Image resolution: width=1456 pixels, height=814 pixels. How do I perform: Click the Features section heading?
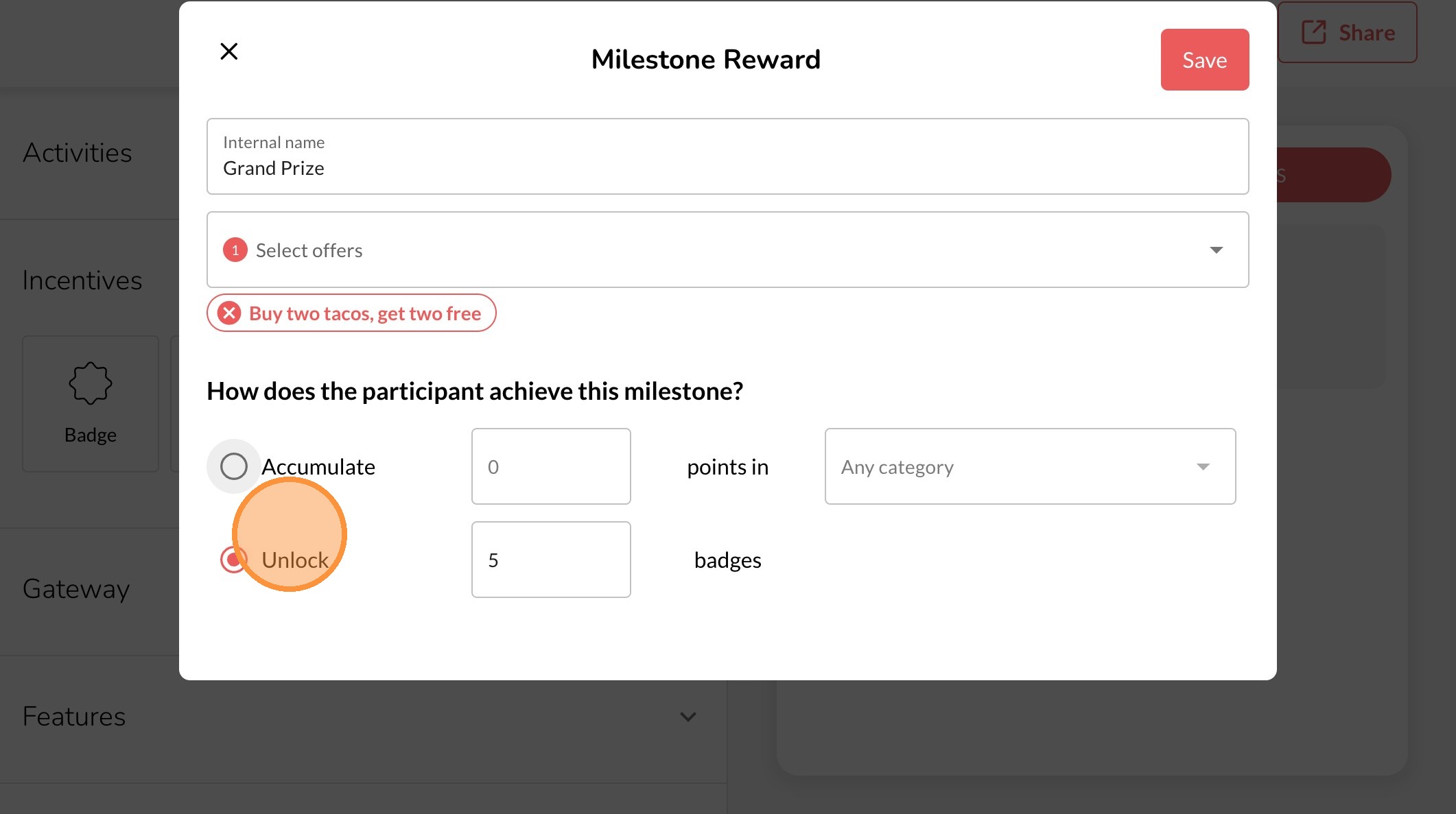74,717
